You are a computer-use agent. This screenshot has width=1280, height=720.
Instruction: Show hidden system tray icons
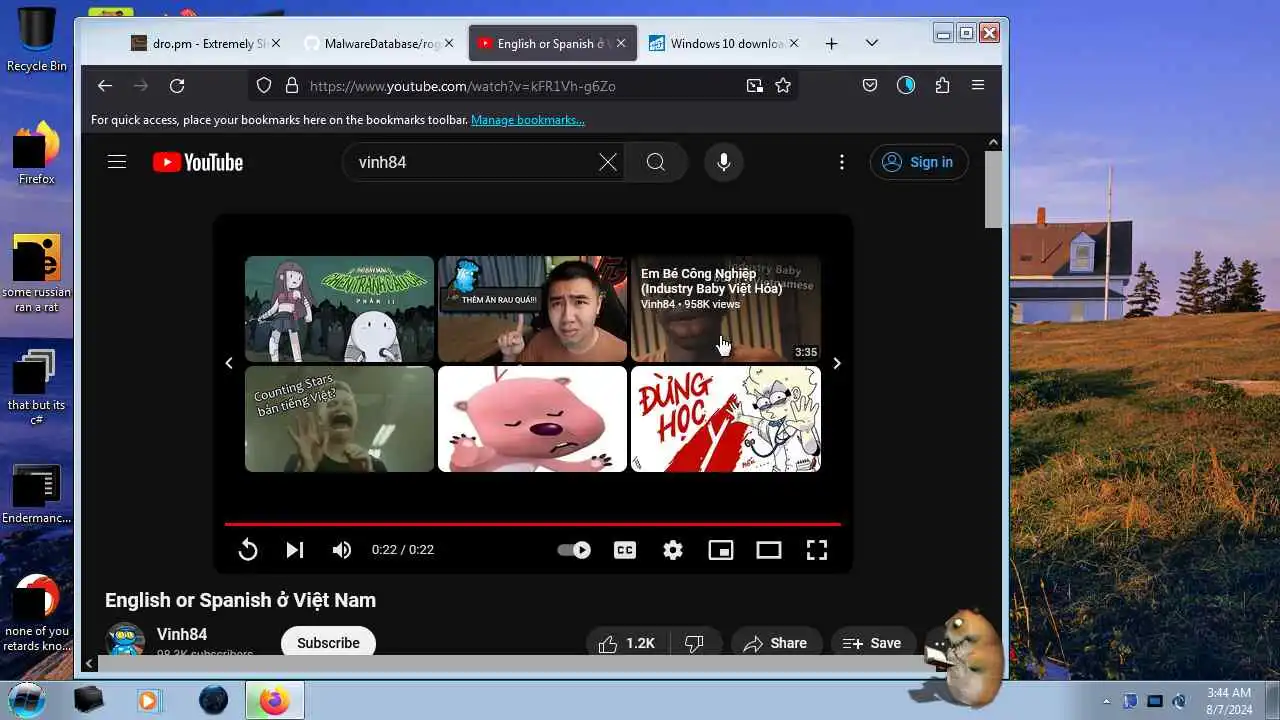point(1106,701)
